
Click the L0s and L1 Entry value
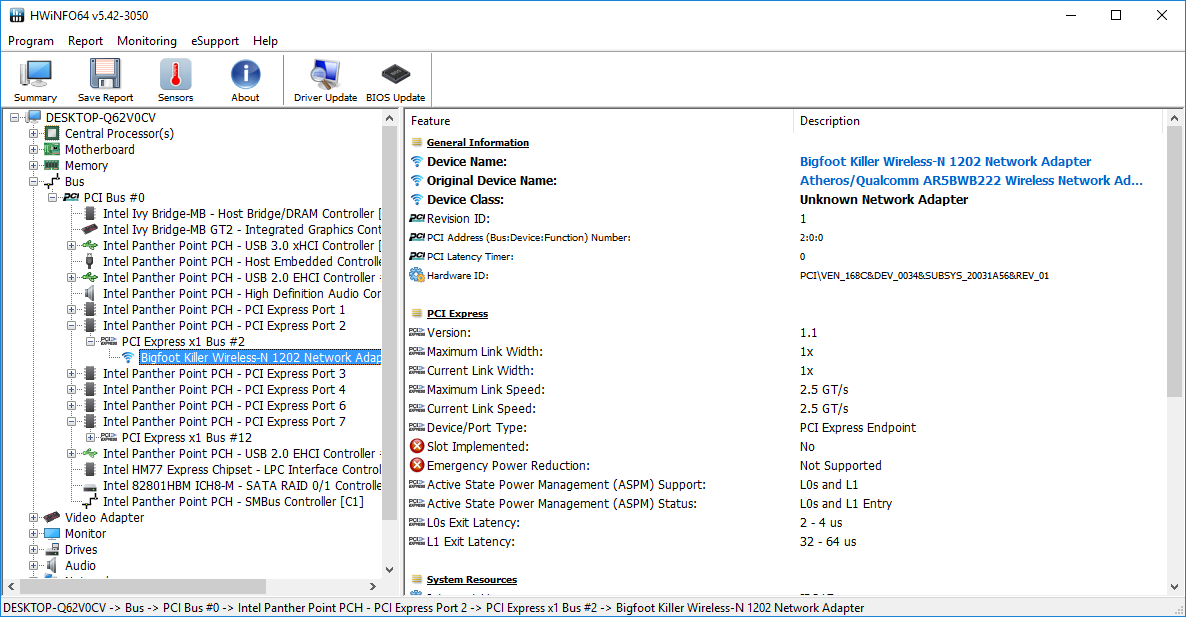tap(846, 504)
